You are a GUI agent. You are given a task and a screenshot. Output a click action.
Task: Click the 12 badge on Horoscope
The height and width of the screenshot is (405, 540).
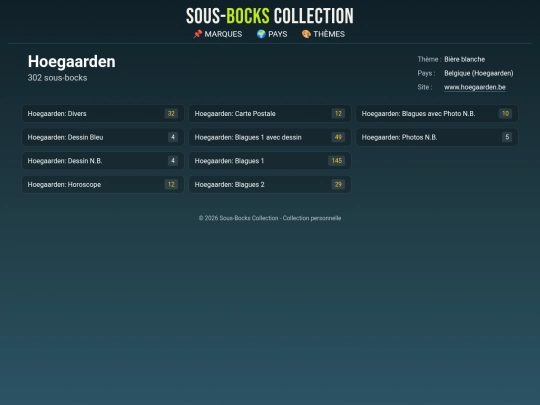tap(171, 184)
